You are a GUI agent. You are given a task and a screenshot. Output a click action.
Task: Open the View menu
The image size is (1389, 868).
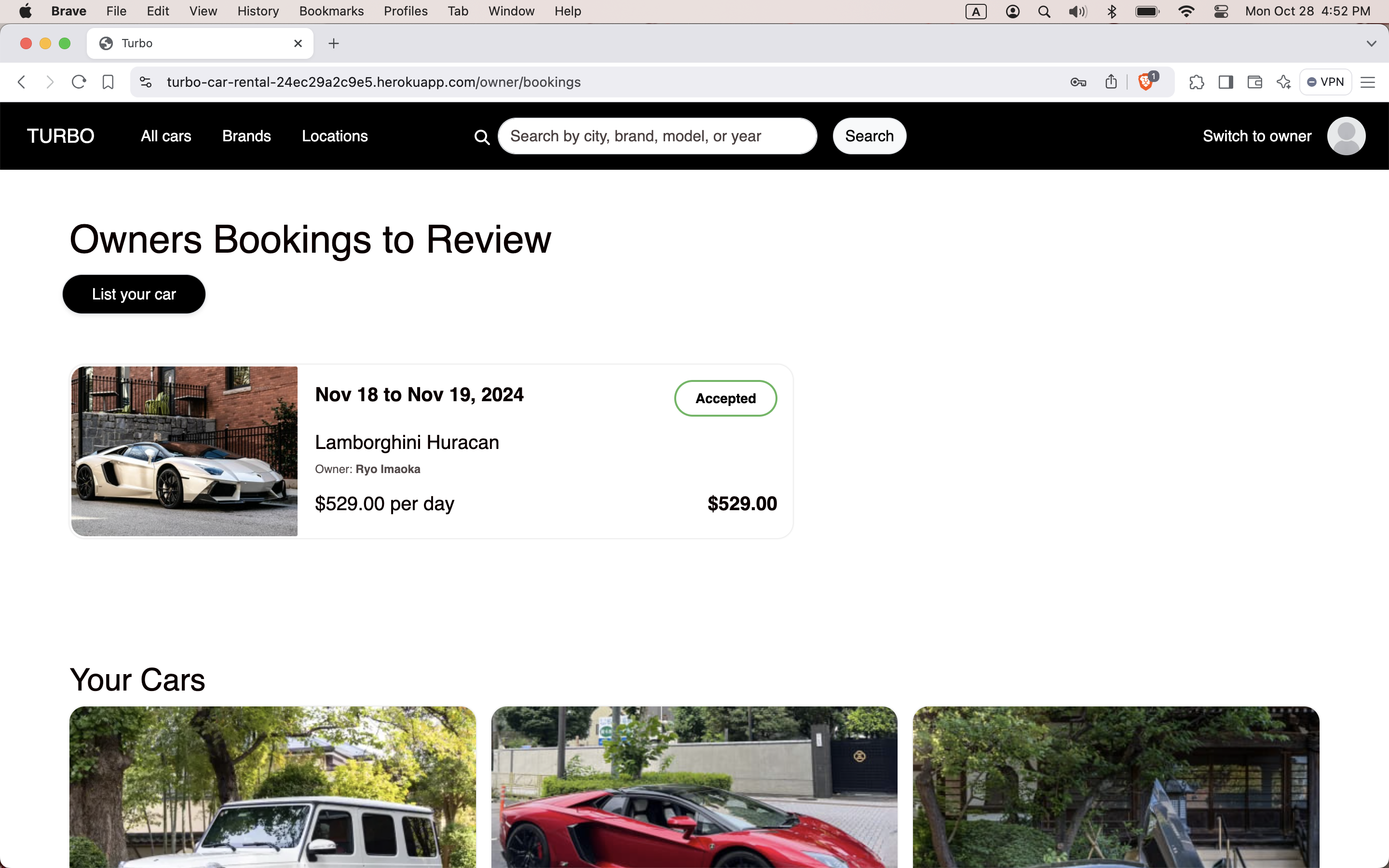(x=203, y=12)
